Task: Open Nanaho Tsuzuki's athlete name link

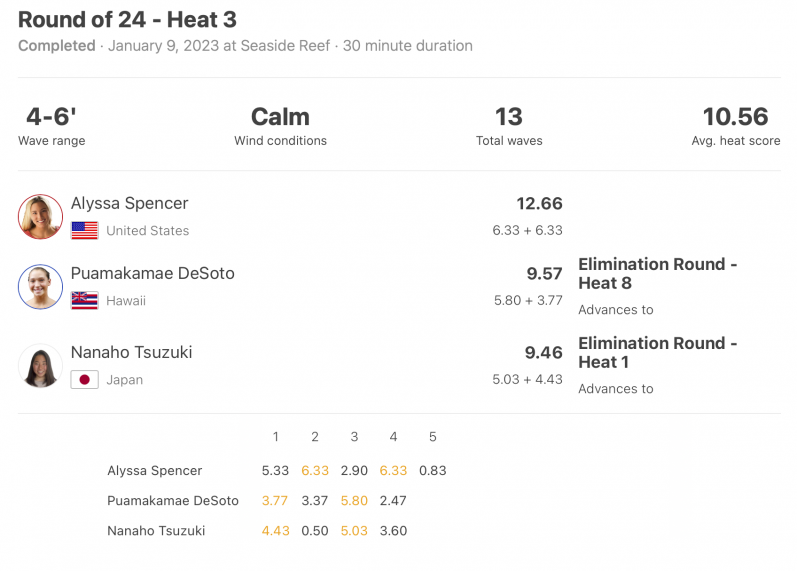Action: pos(131,352)
